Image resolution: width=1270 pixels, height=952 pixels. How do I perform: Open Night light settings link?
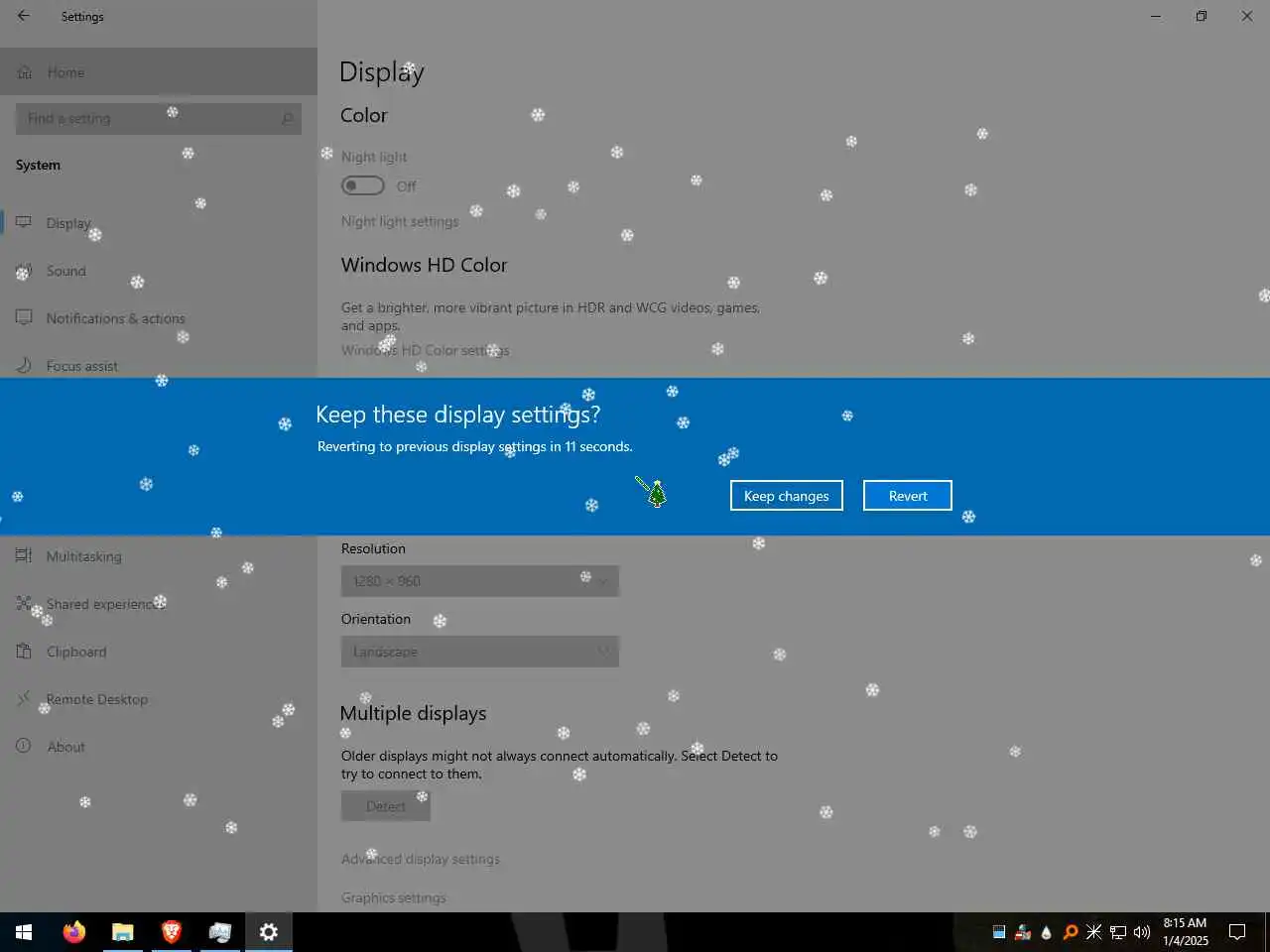pos(400,221)
